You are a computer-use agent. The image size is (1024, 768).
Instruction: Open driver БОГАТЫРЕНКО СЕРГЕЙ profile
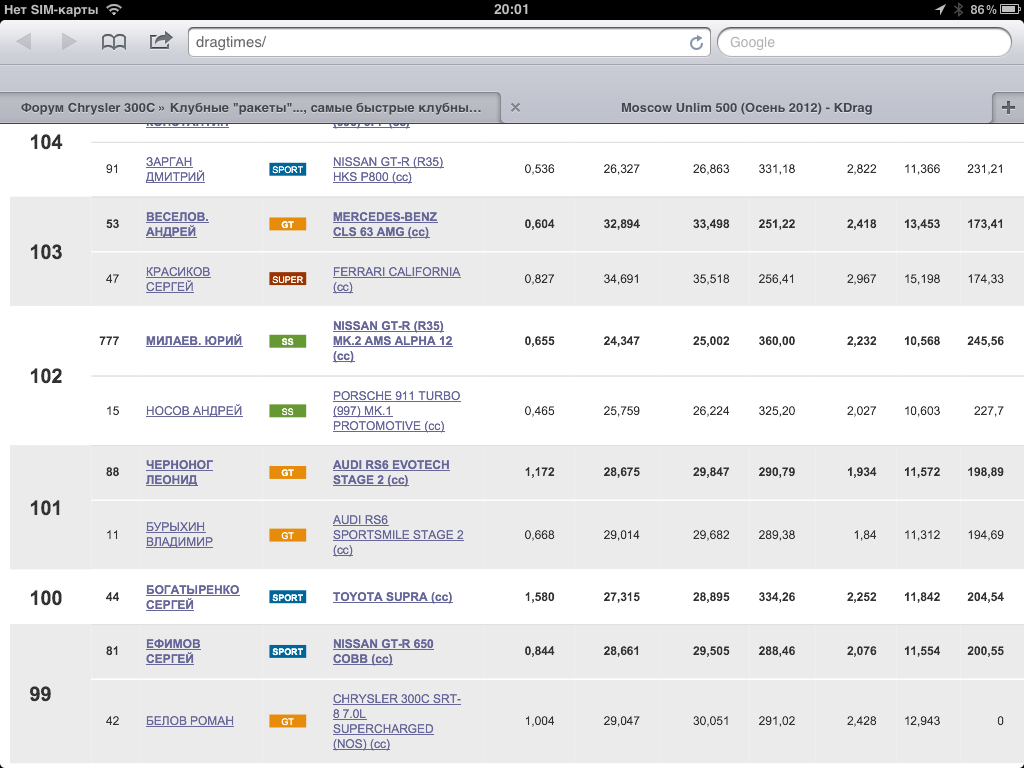click(193, 597)
